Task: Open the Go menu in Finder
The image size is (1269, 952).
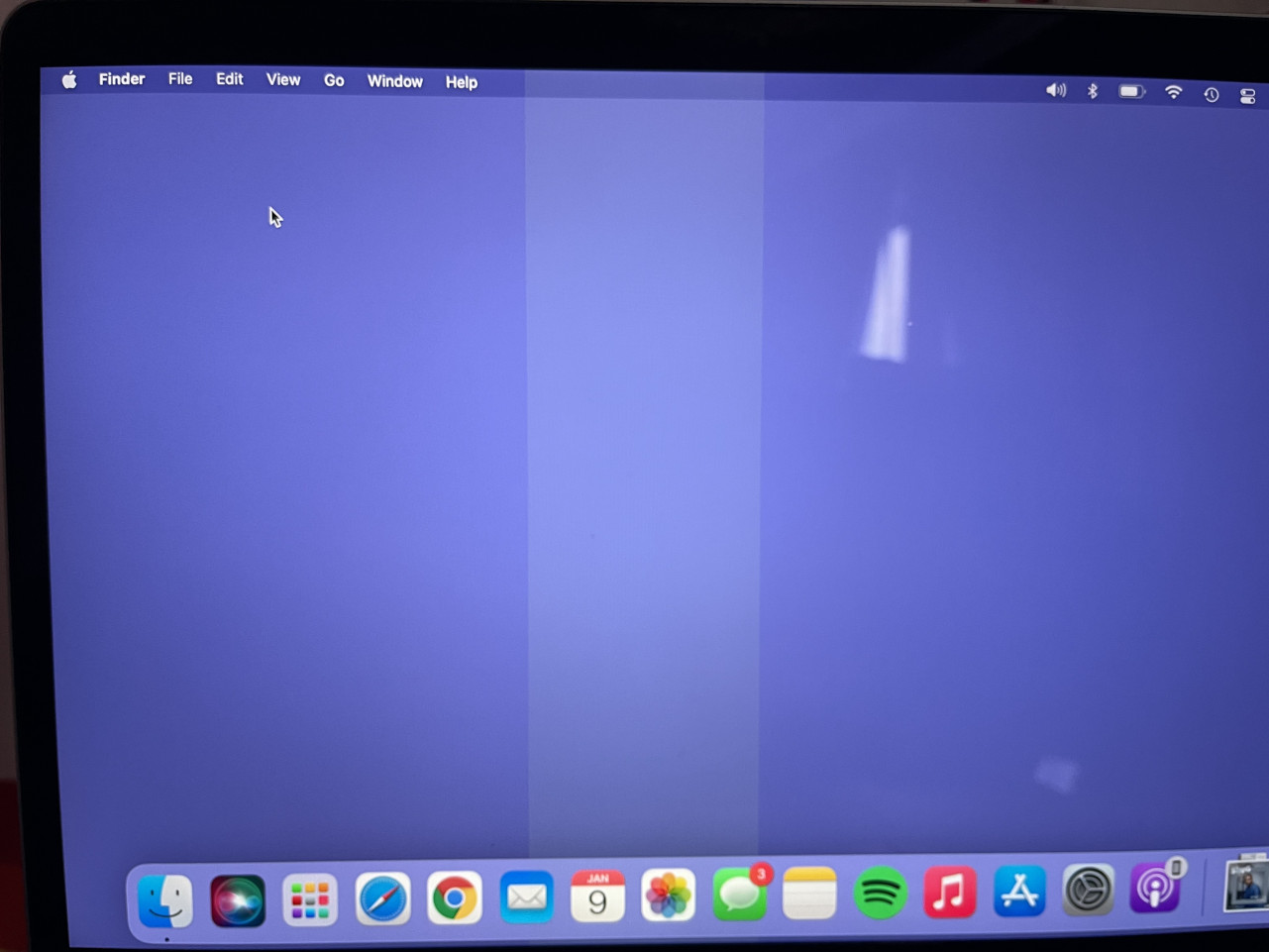Action: pyautogui.click(x=334, y=80)
